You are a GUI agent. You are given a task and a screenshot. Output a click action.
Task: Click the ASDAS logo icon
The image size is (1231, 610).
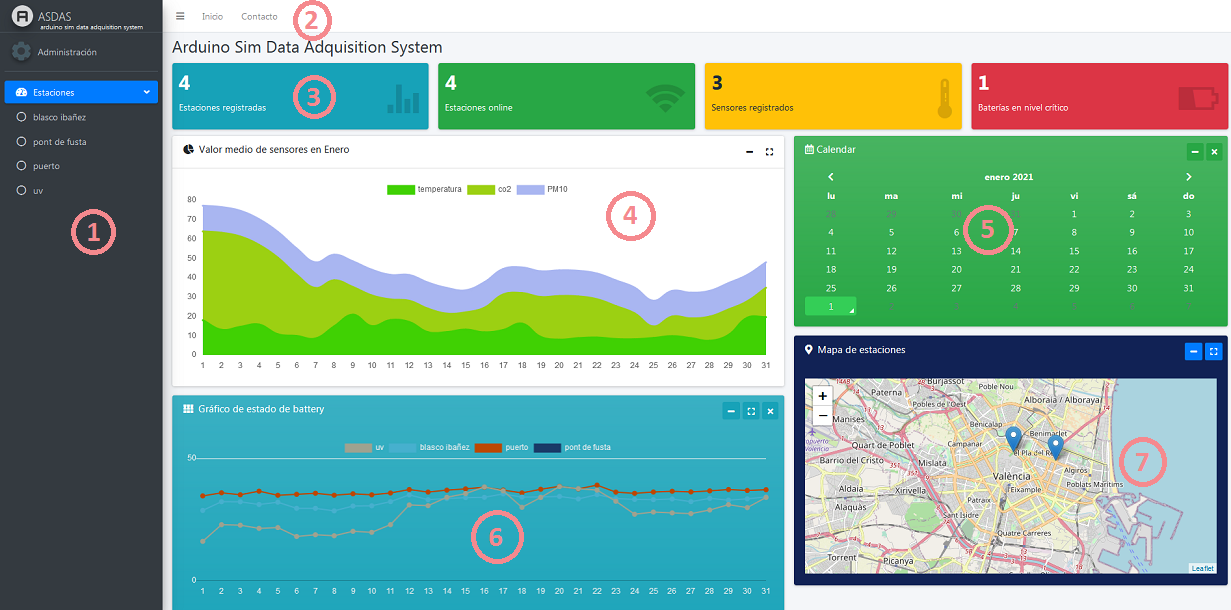(21, 18)
